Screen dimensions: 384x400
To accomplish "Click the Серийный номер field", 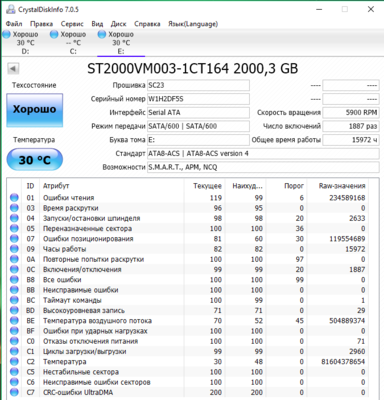I will click(x=198, y=99).
